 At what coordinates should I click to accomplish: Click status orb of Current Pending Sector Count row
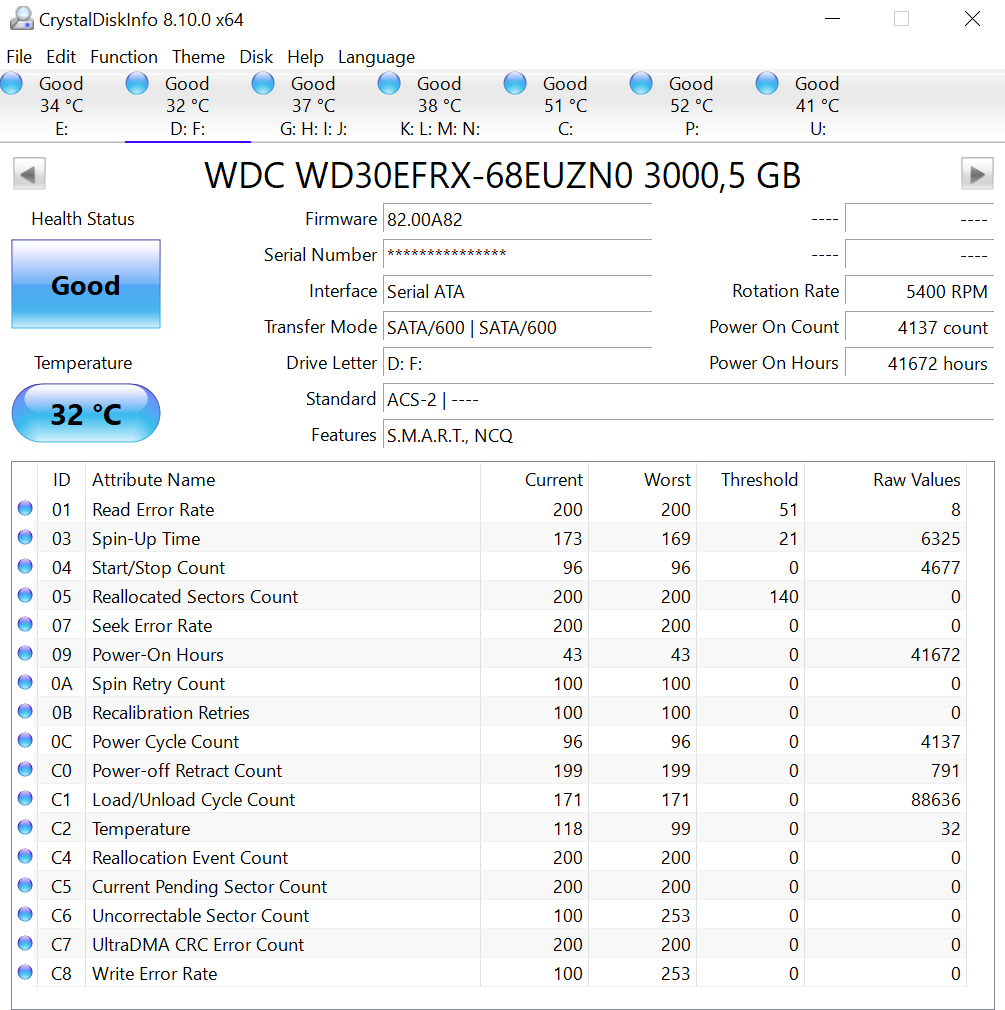pos(25,885)
